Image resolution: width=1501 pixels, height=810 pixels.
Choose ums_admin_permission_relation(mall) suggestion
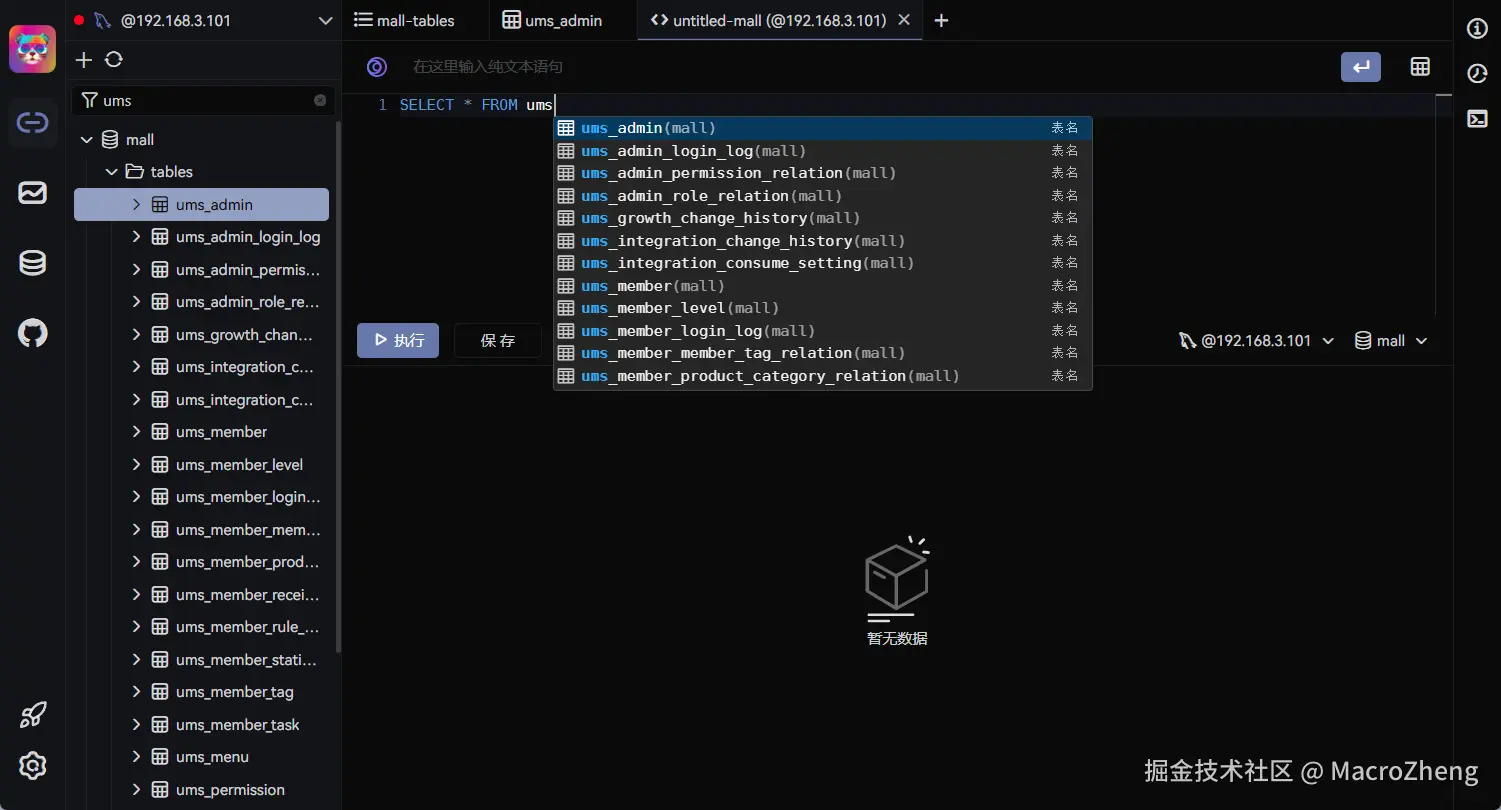[x=823, y=173]
